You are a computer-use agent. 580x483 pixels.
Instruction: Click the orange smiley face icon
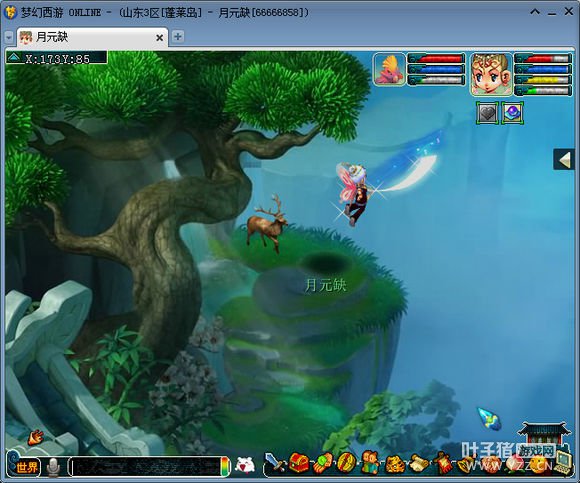(x=539, y=465)
